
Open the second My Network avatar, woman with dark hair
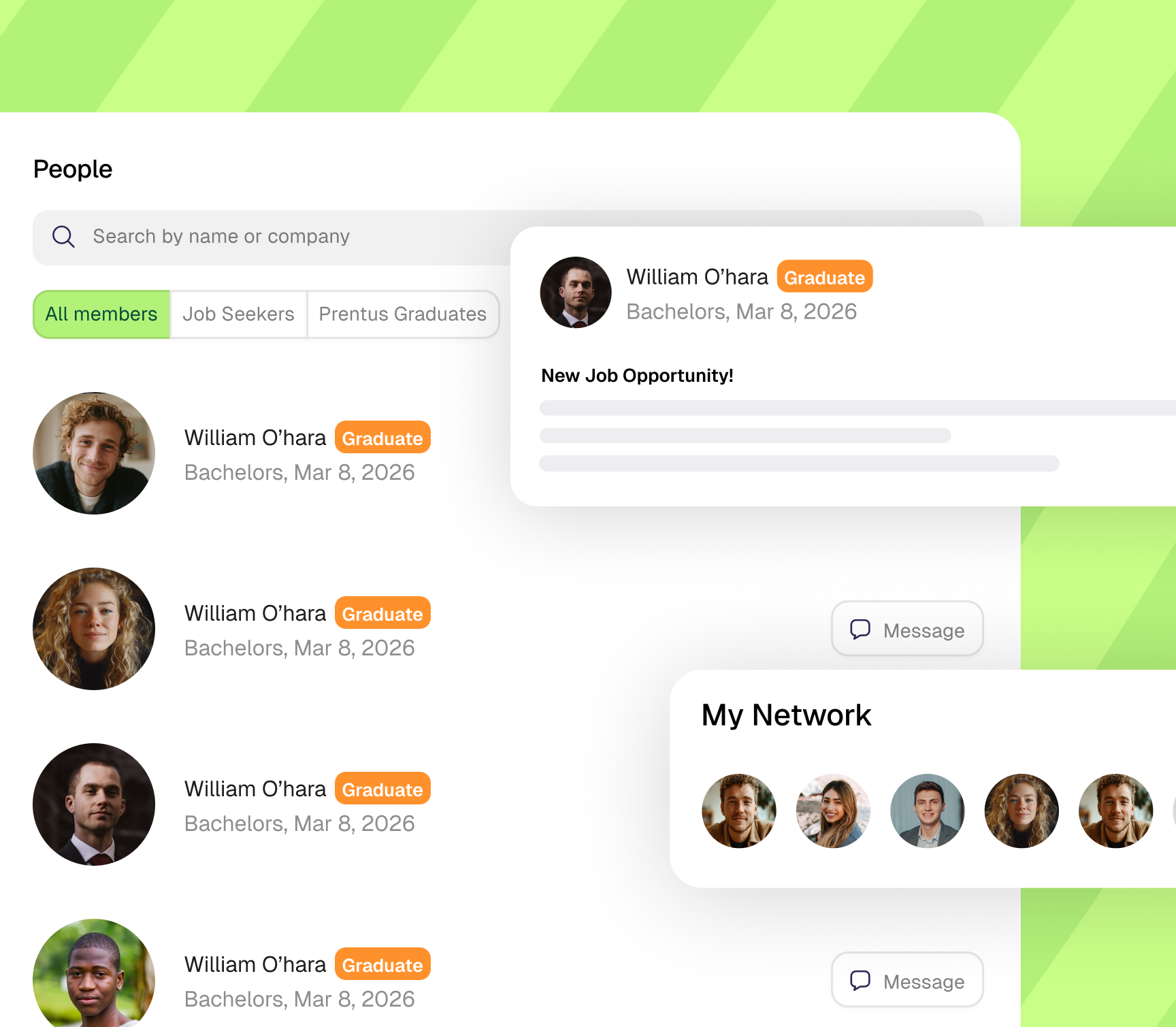coord(833,811)
